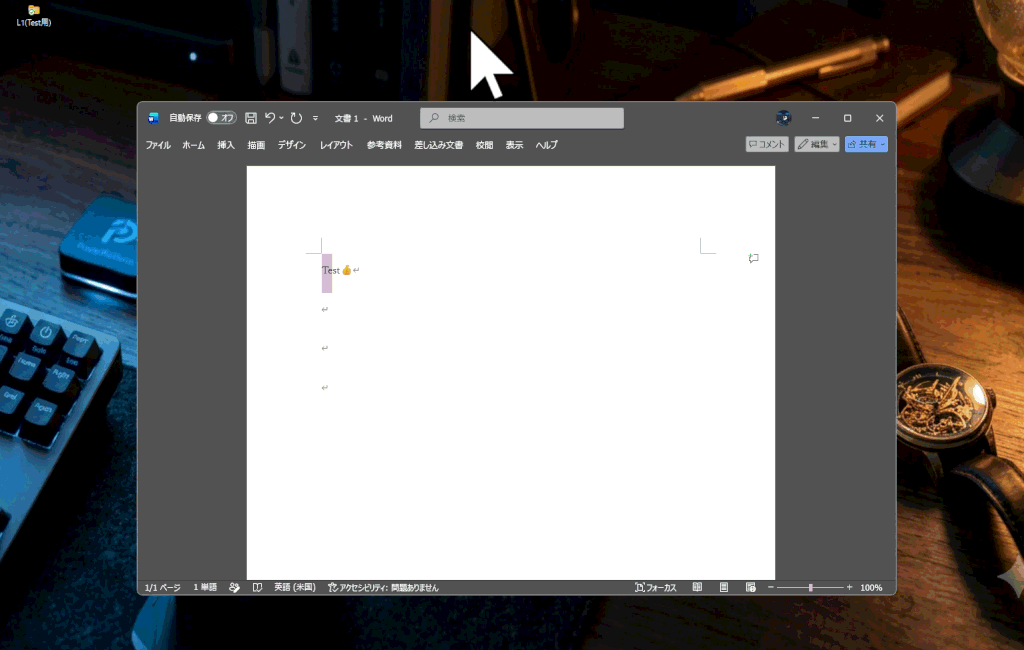Switch to Web Layout view icon

[x=750, y=587]
